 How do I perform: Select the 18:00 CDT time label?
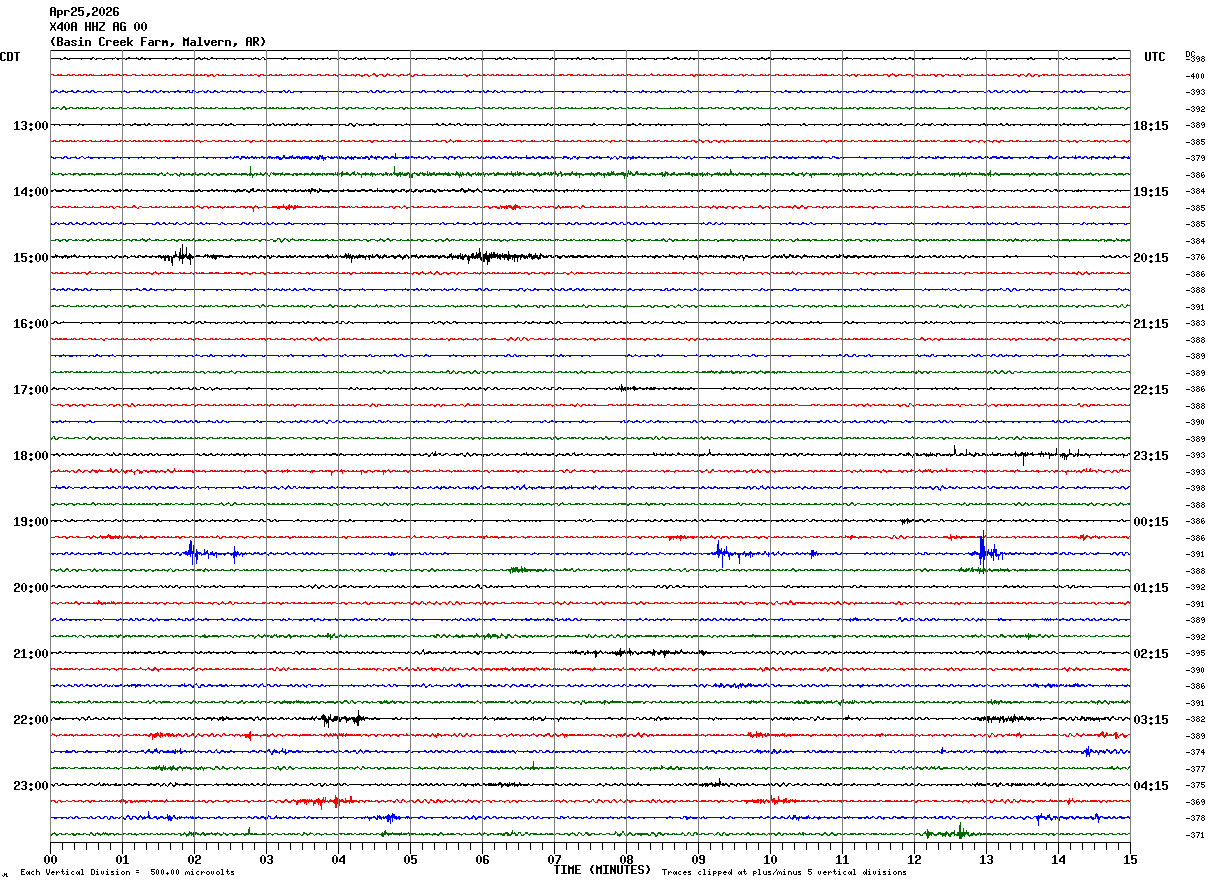click(30, 456)
